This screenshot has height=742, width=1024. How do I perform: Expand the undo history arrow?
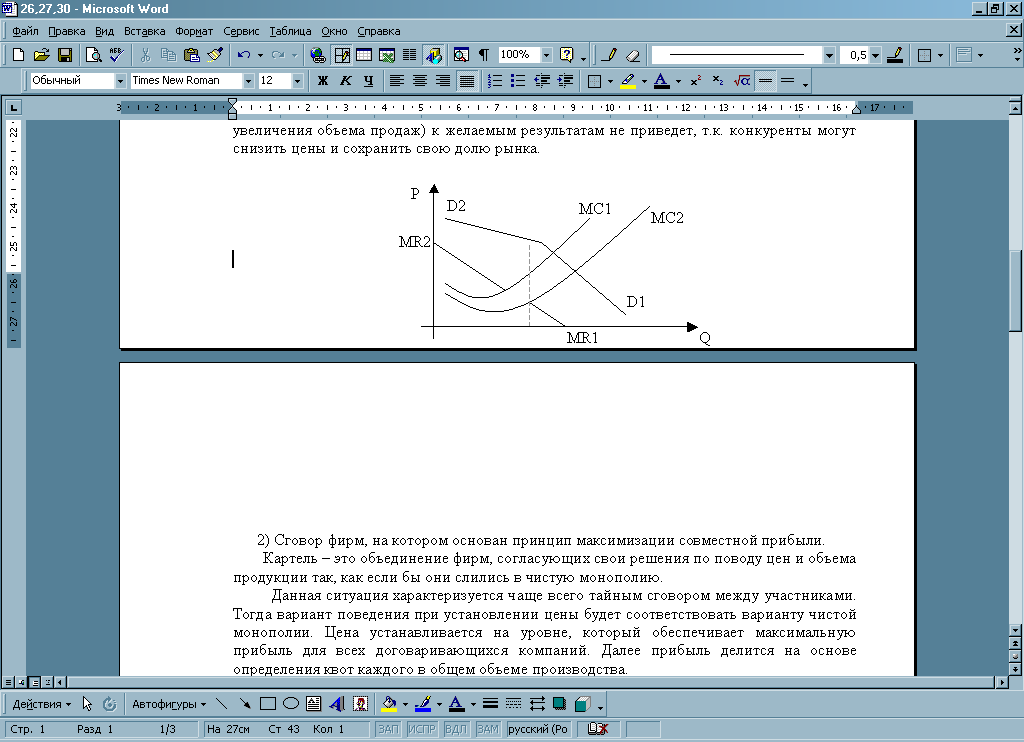(x=260, y=55)
